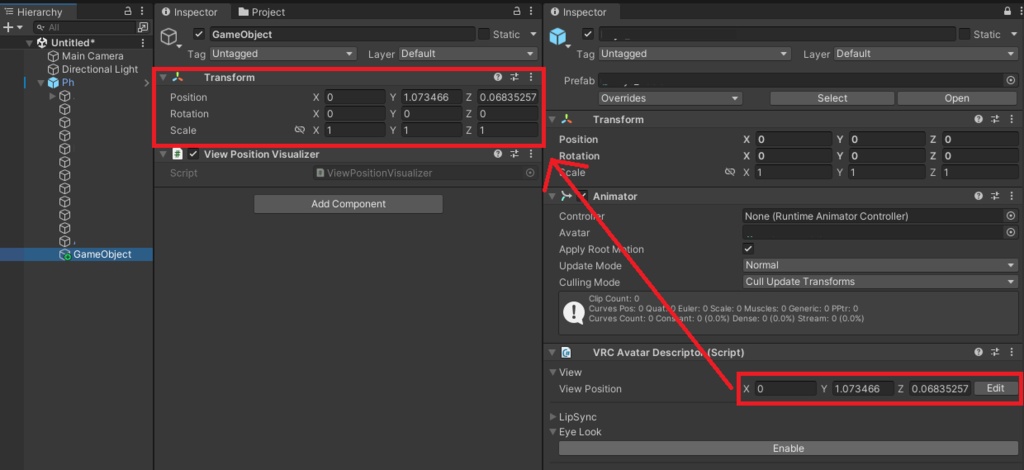This screenshot has height=470, width=1024.
Task: Click the Hierarchy search box
Action: point(83,27)
